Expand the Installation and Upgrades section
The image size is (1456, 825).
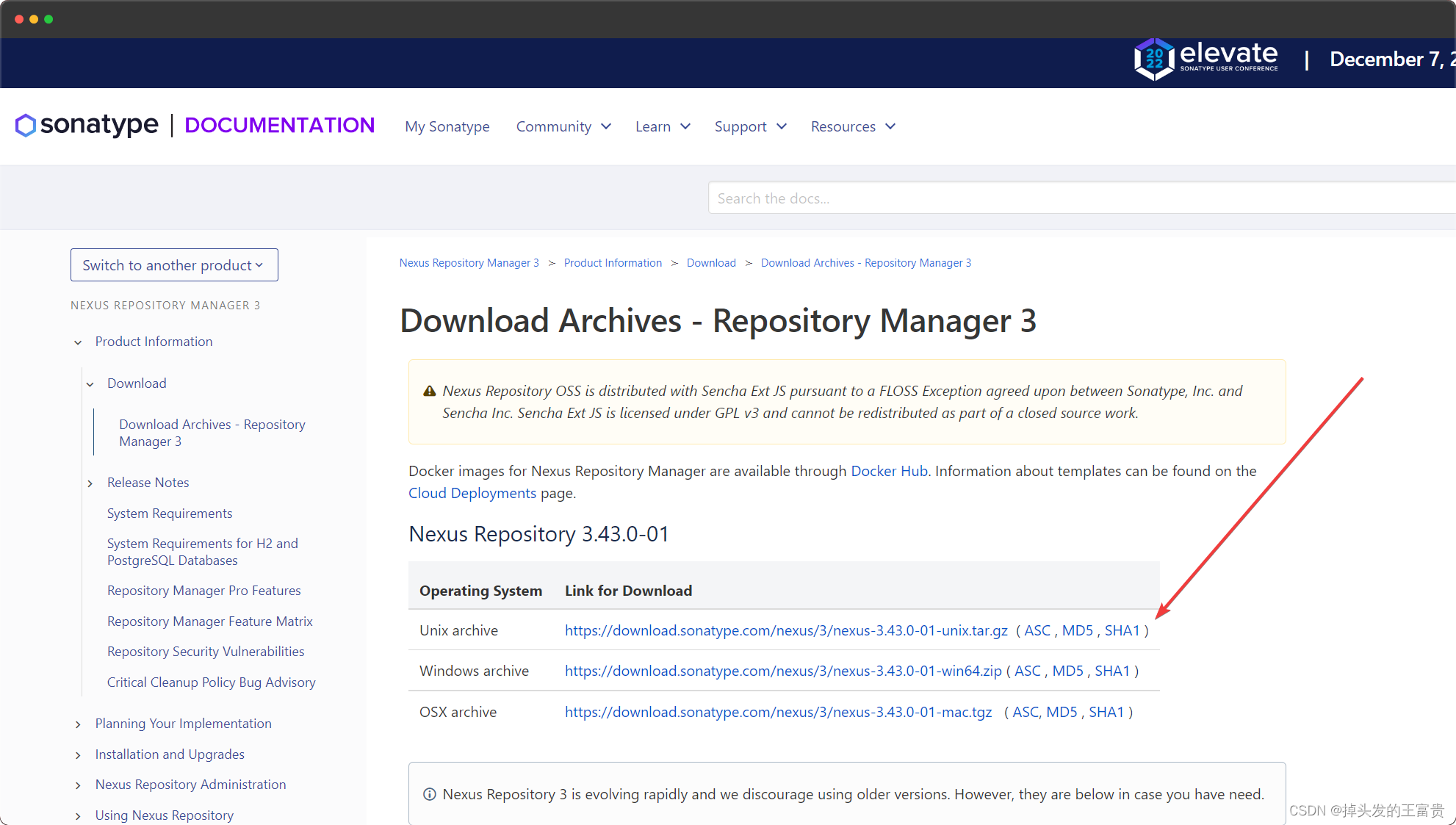tap(78, 754)
